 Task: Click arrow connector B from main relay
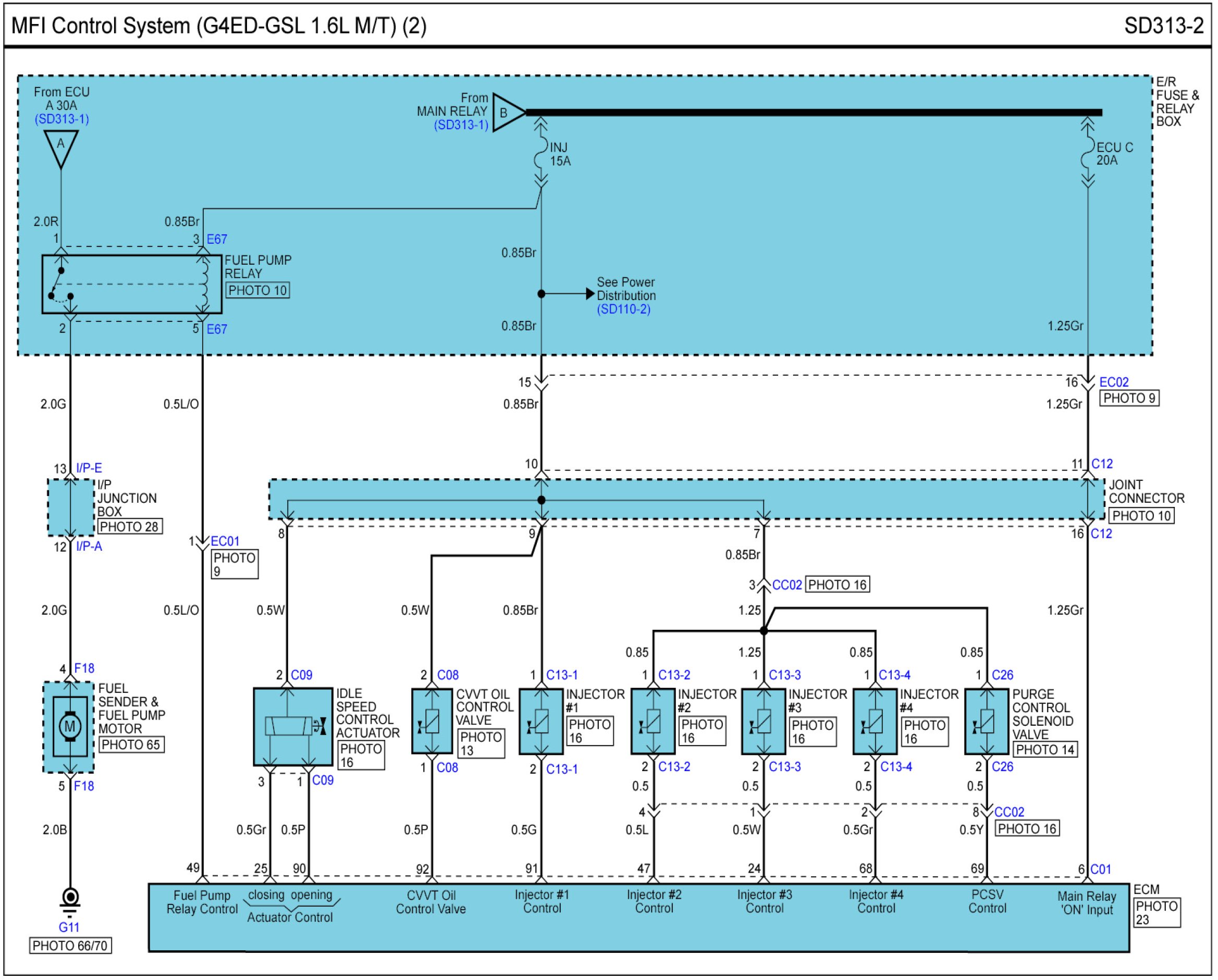pos(507,113)
